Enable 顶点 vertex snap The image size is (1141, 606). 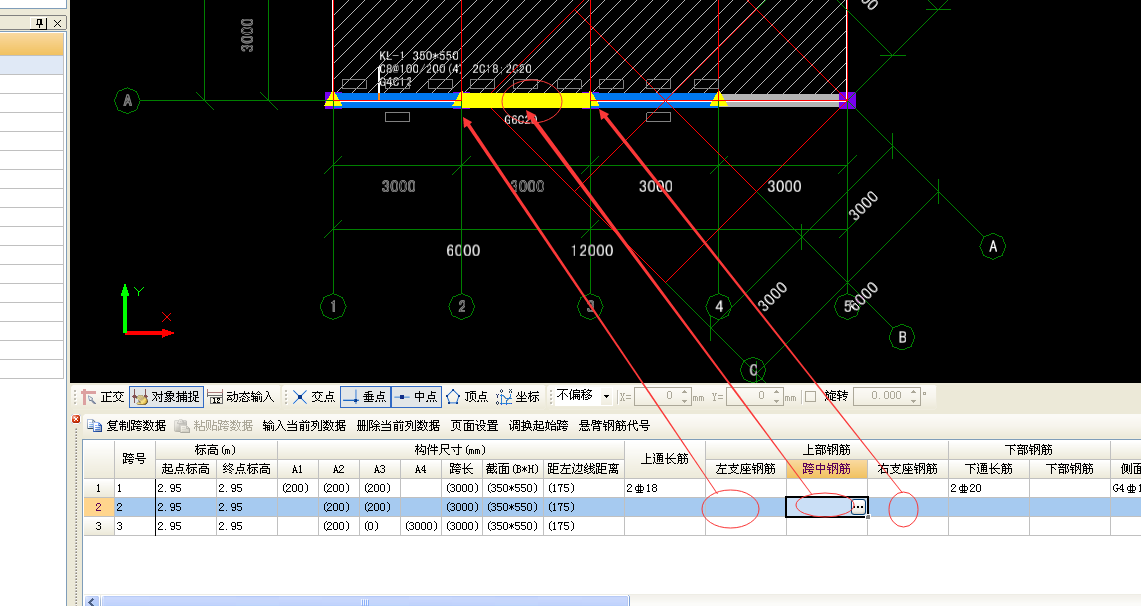tap(467, 396)
